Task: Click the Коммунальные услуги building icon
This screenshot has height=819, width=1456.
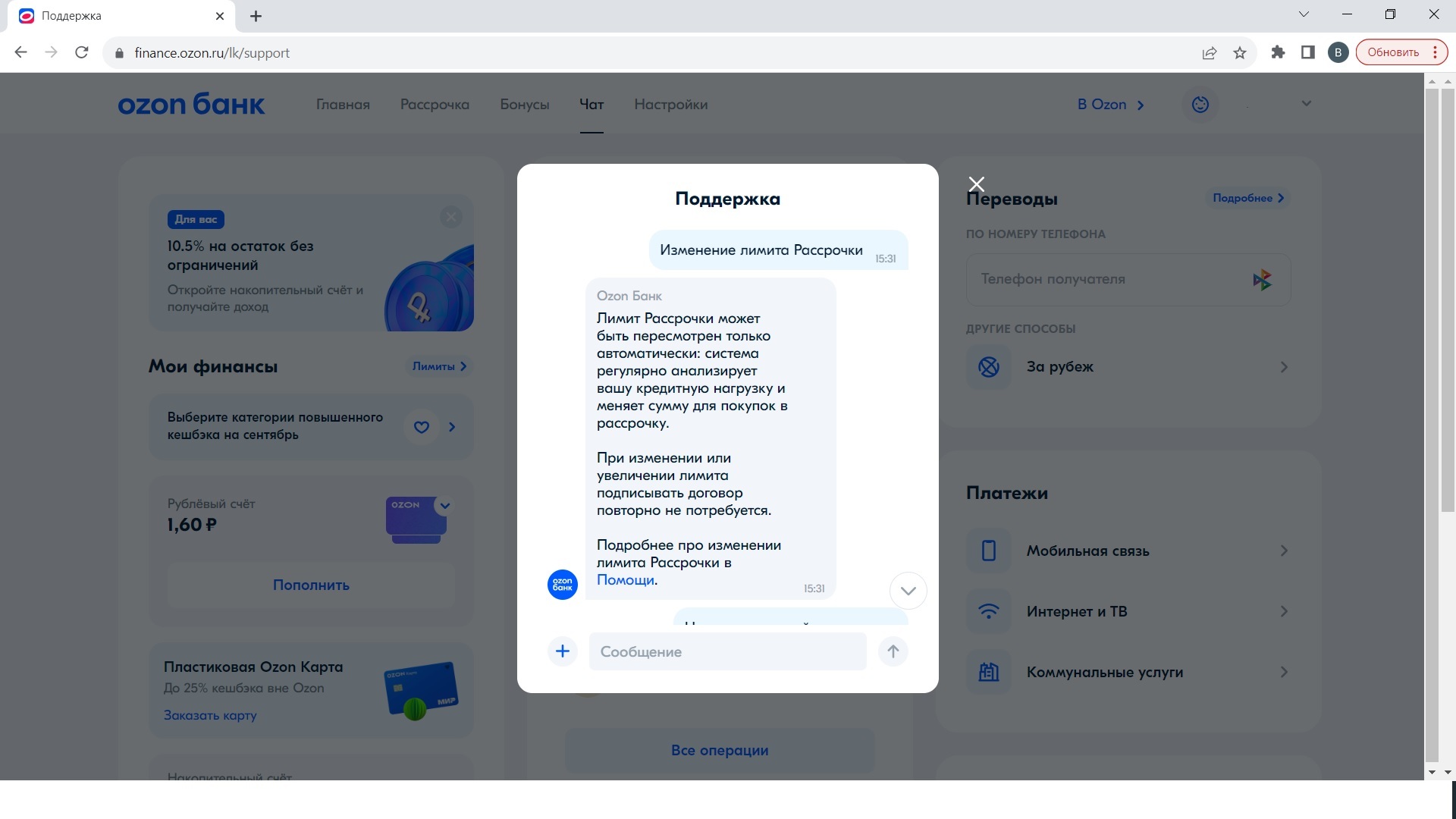Action: (x=988, y=672)
